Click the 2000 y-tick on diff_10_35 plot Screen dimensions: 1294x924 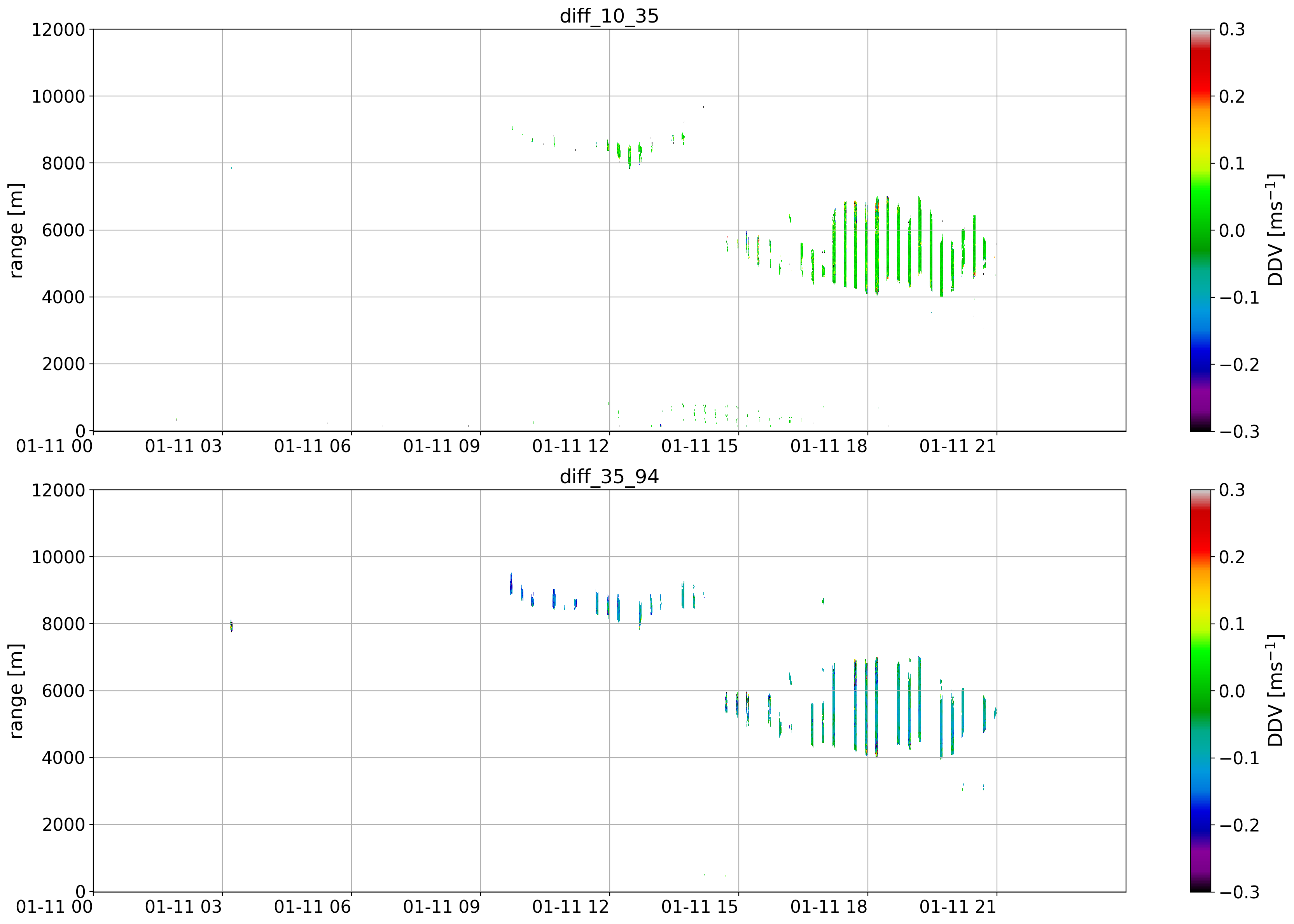tap(63, 364)
